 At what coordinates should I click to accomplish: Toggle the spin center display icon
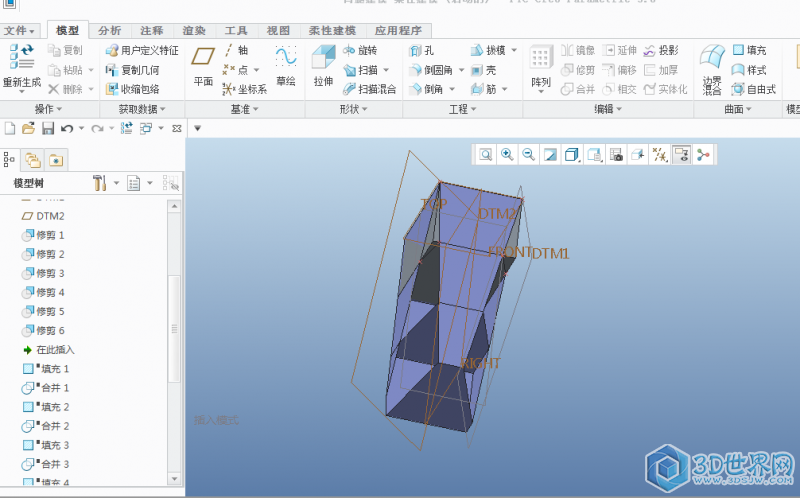click(x=704, y=154)
